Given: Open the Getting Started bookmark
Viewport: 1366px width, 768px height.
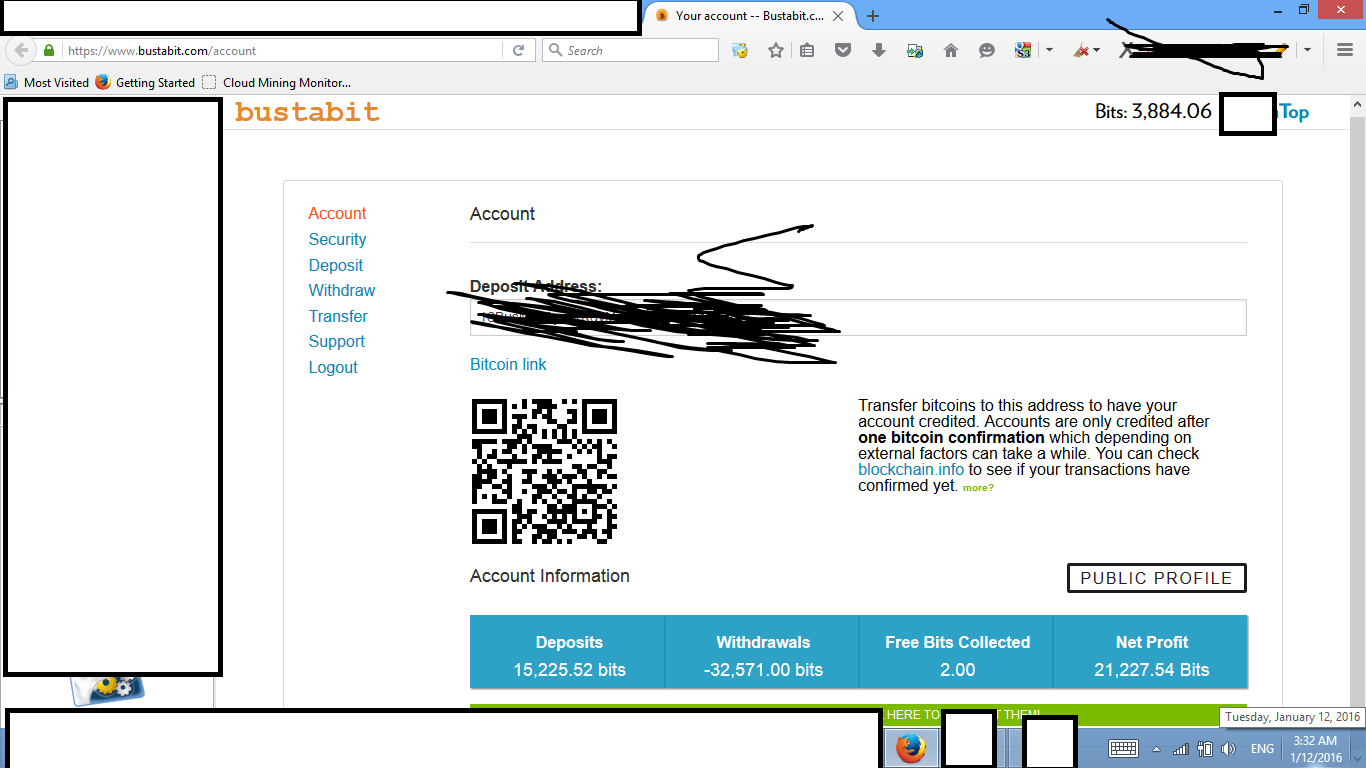Looking at the screenshot, I should point(146,82).
